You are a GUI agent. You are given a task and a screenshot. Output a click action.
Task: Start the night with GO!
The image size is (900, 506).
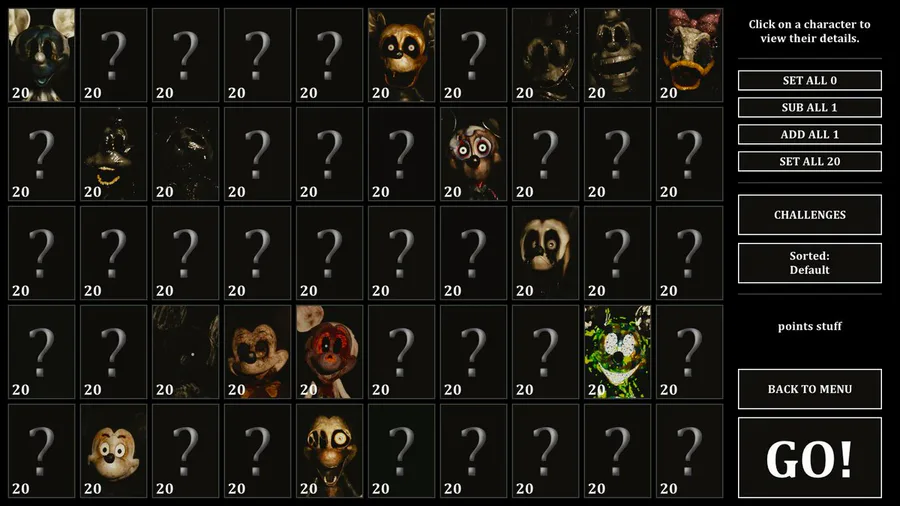[809, 458]
